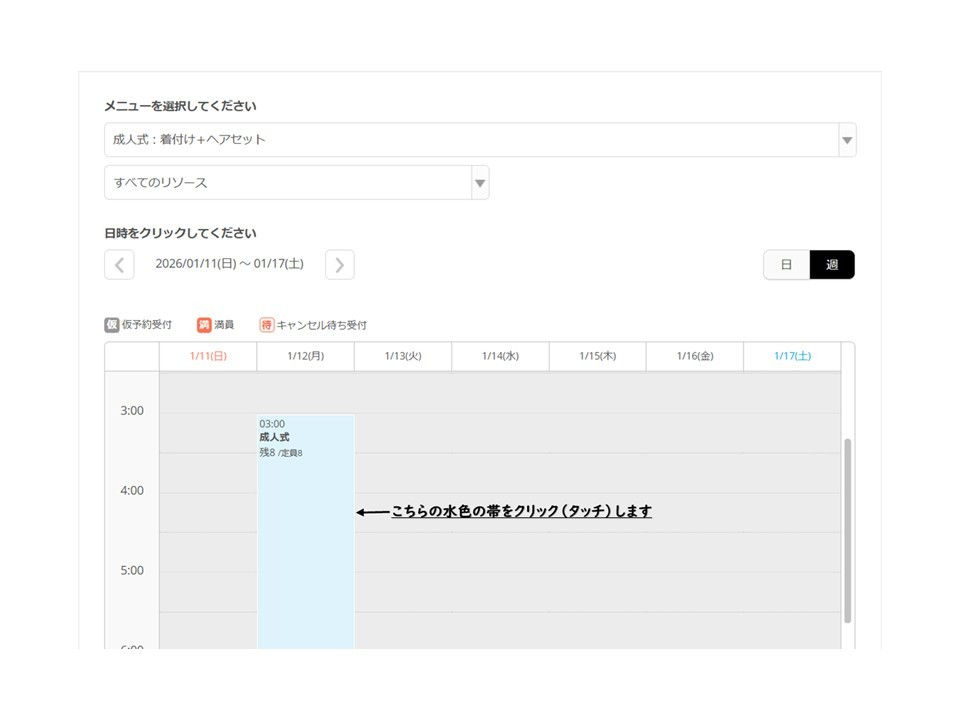Click the 1/17(土) column header
Viewport: 960px width, 720px height.
[x=792, y=356]
